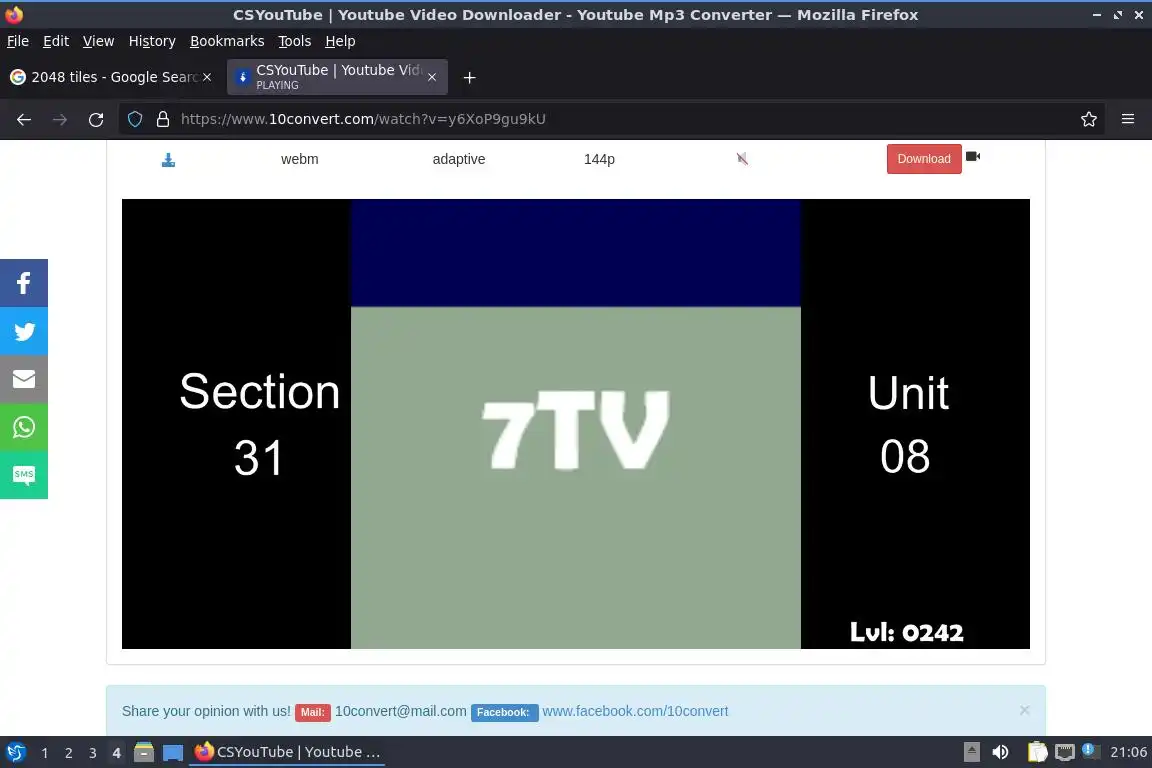Click blue download arrow icon in webm row
The image size is (1152, 768).
[x=168, y=159]
